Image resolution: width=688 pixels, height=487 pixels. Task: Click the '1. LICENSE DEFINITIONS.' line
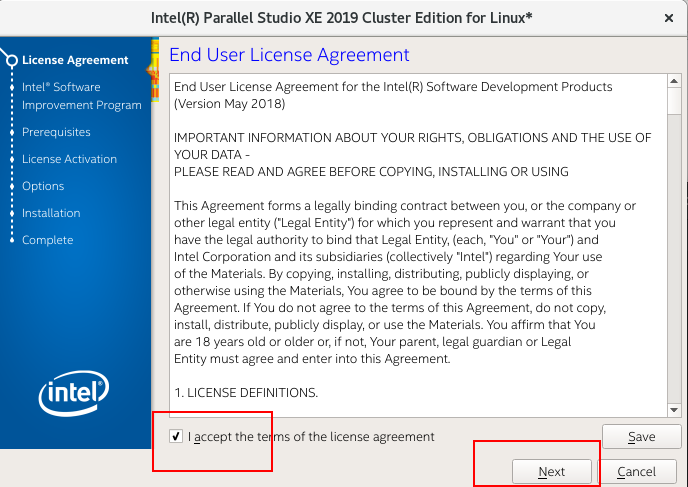click(246, 392)
